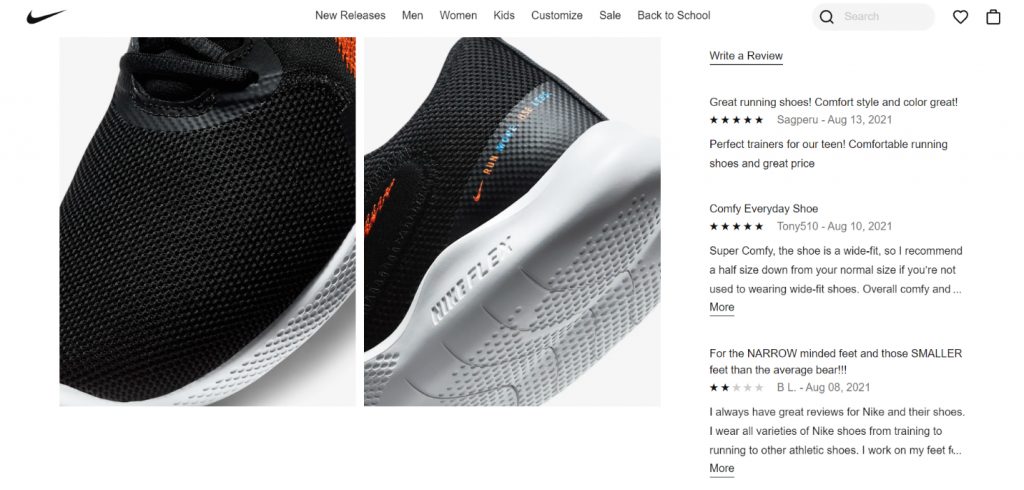Click the star rating on Tony510's review
1024x490 pixels.
736,226
